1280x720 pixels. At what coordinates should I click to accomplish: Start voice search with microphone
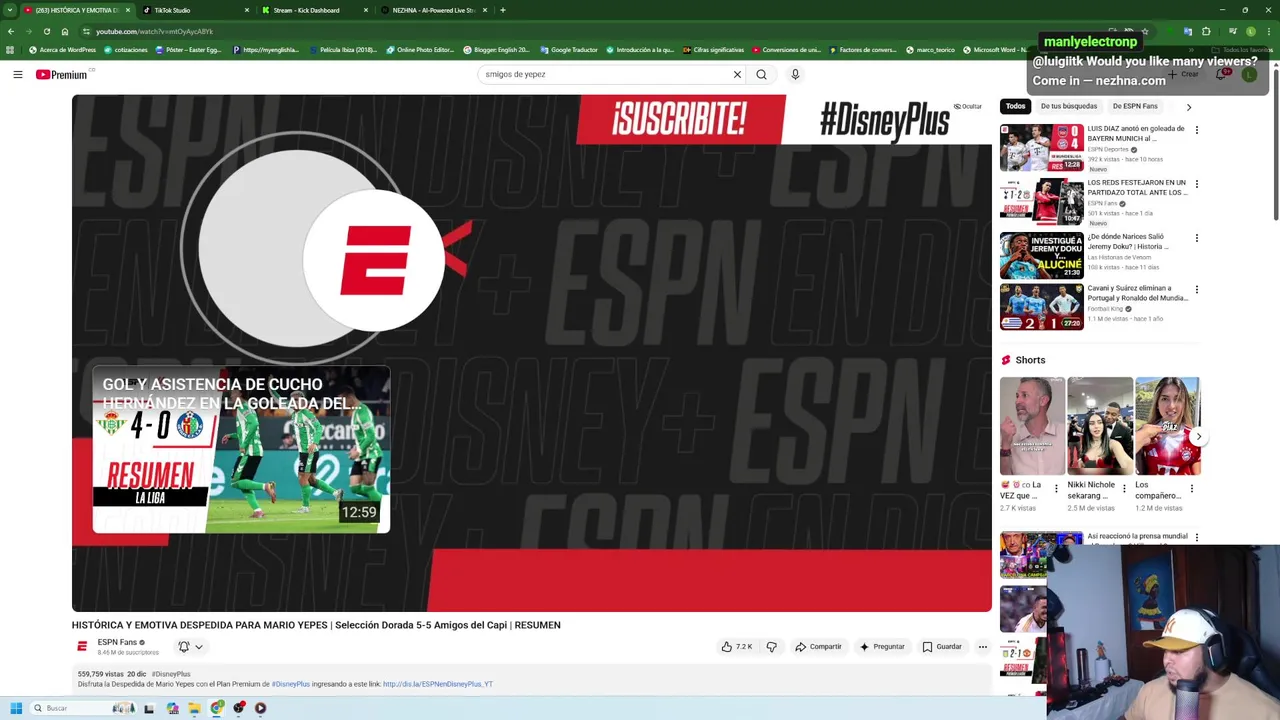coord(795,74)
